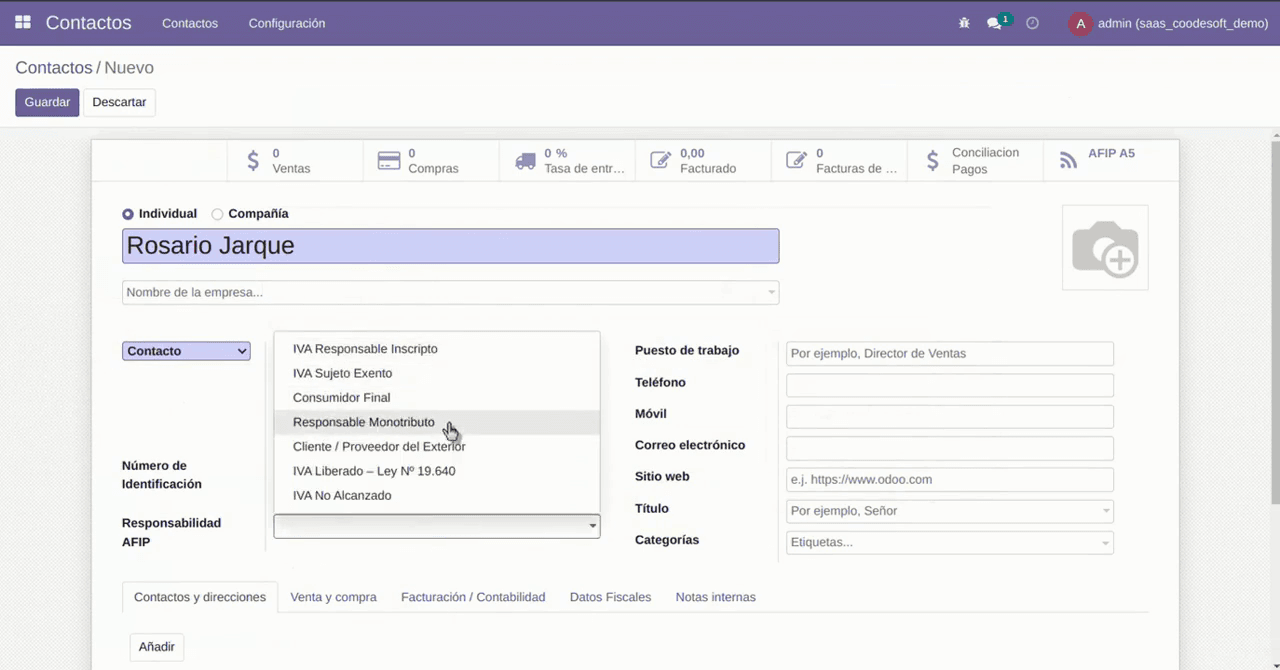Click the AFIP A5 feed icon

1069,160
